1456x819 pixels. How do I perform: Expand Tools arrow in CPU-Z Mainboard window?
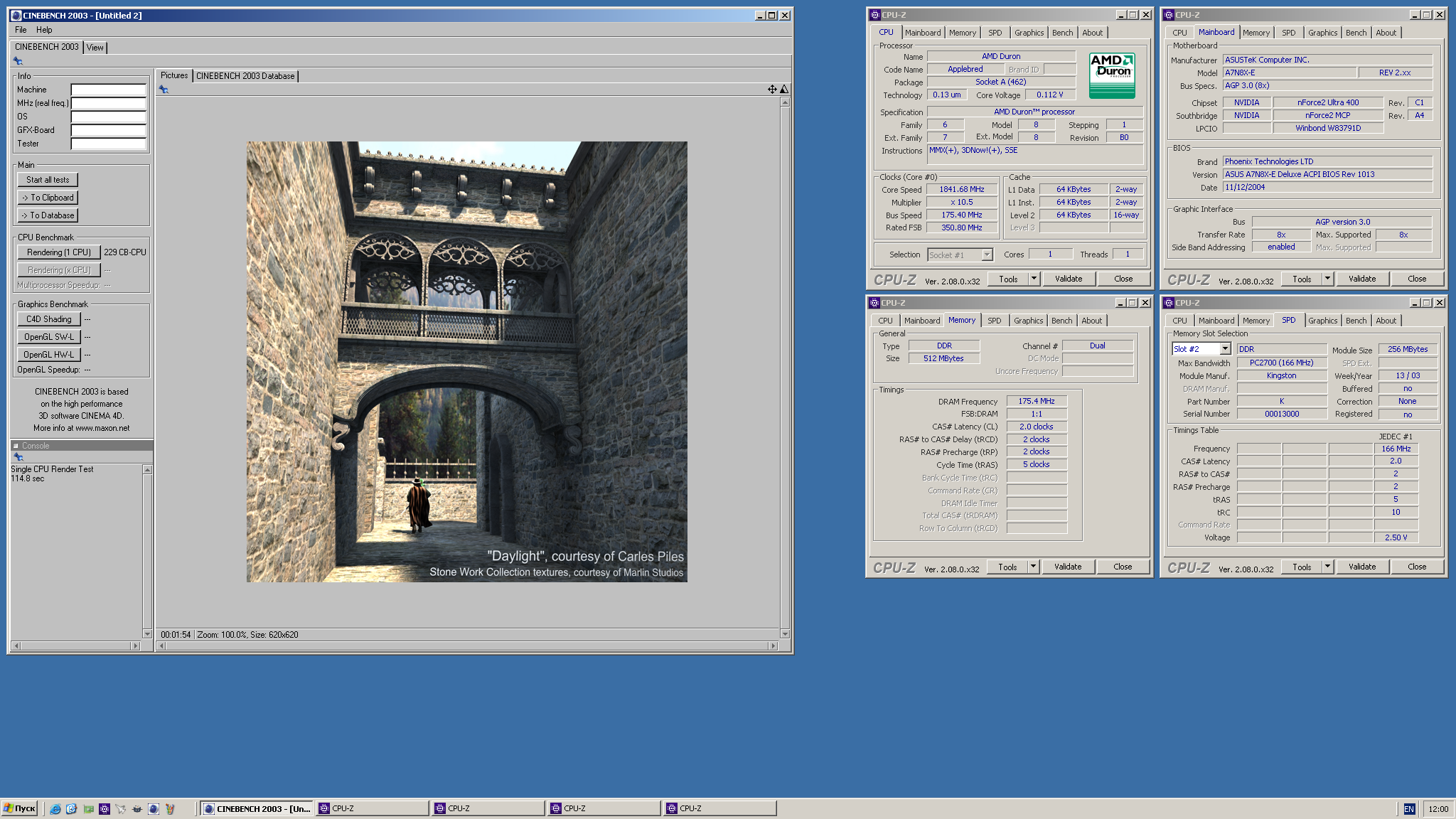(x=1327, y=279)
